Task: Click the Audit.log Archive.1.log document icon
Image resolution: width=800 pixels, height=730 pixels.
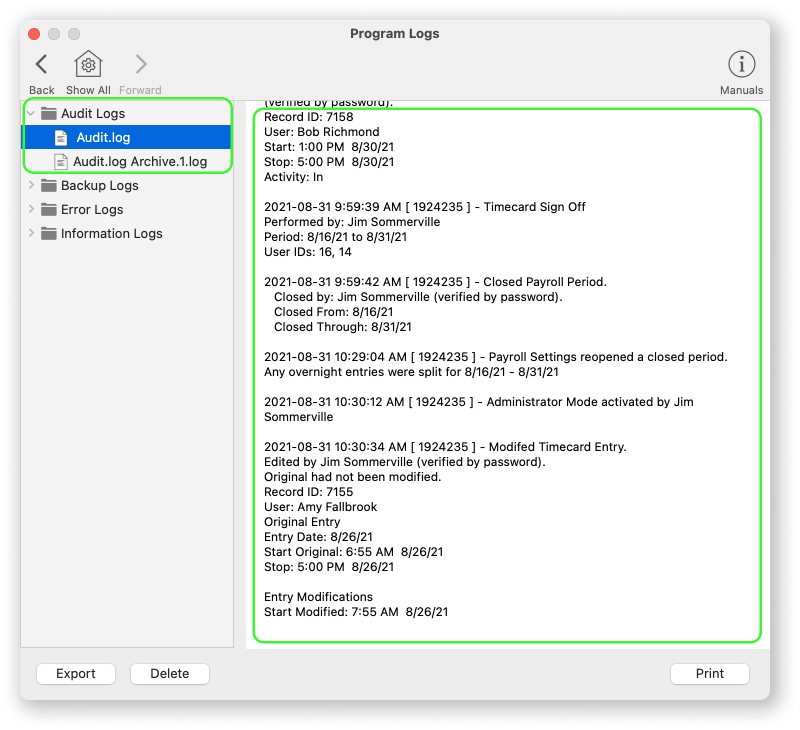Action: tap(61, 162)
